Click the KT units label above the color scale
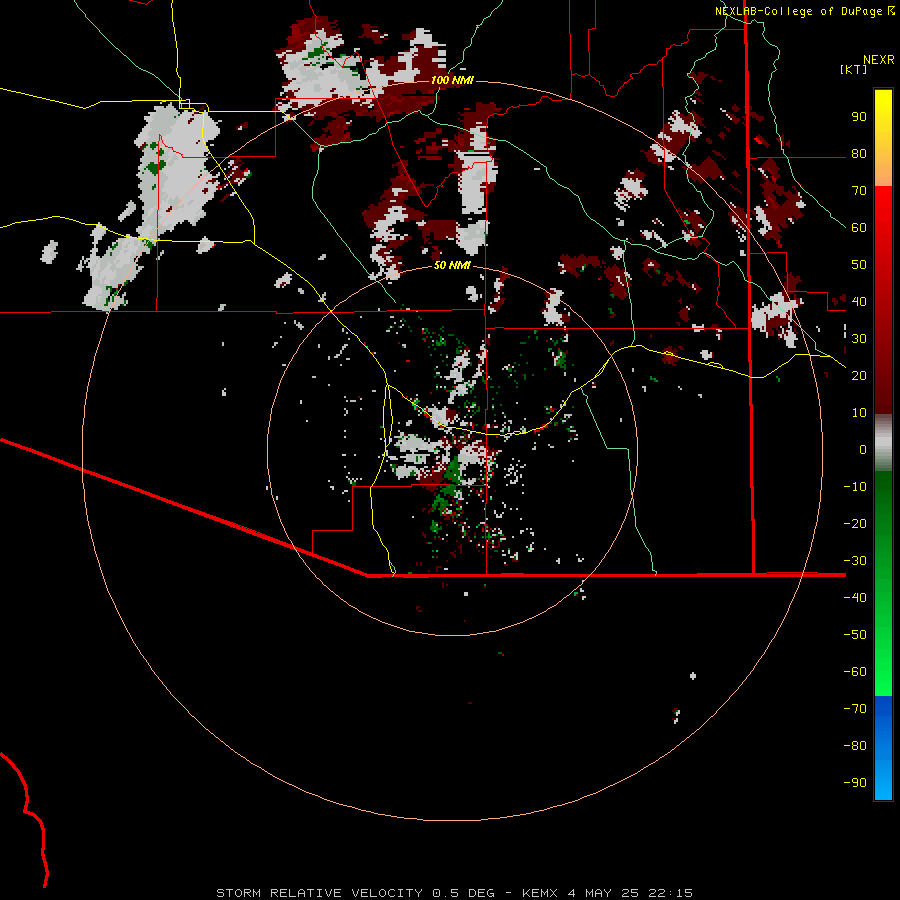The image size is (900, 900). click(854, 69)
